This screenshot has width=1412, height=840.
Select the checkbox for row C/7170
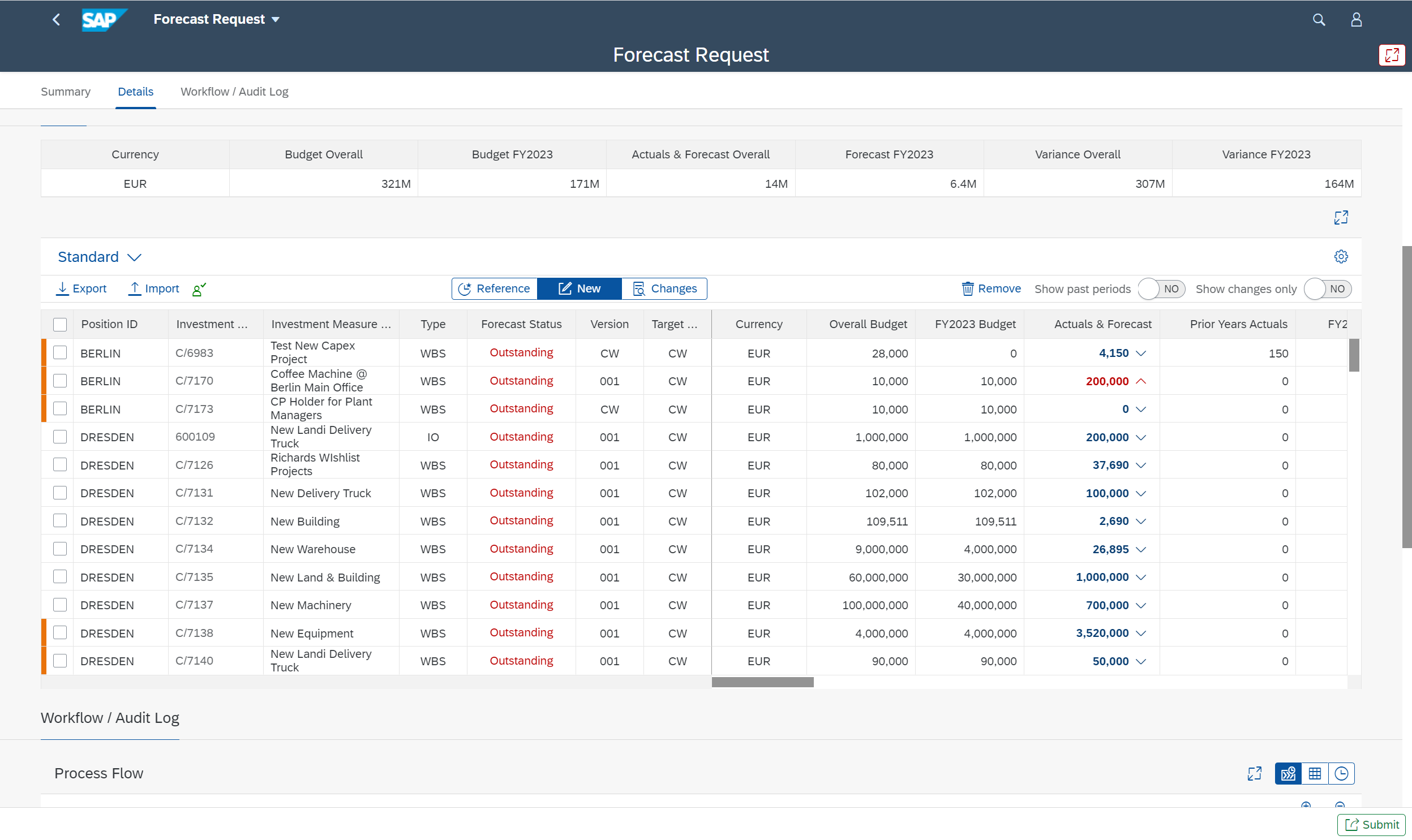pos(59,380)
